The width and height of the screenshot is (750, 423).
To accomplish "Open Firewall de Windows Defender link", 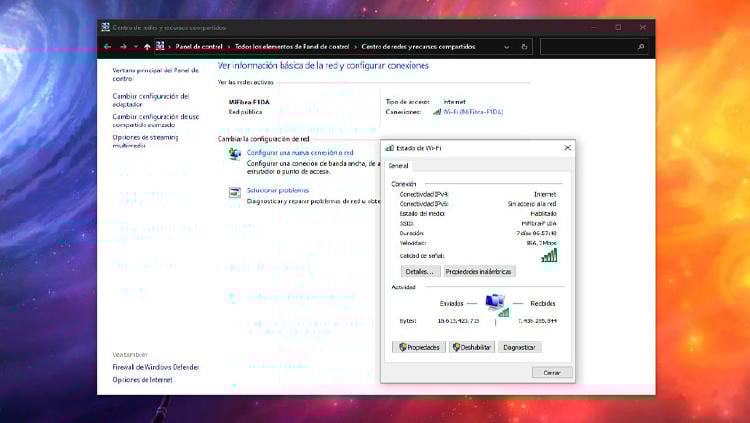I will [x=155, y=367].
